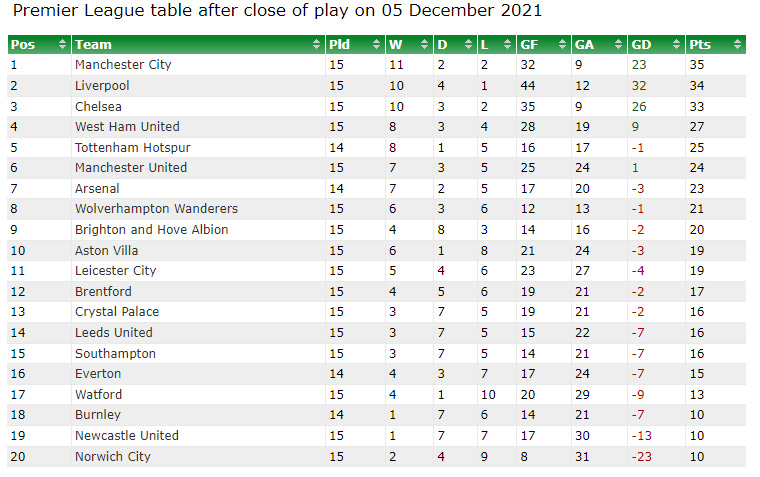The image size is (760, 477).
Task: Click the sort arrows in GD column
Action: (676, 44)
